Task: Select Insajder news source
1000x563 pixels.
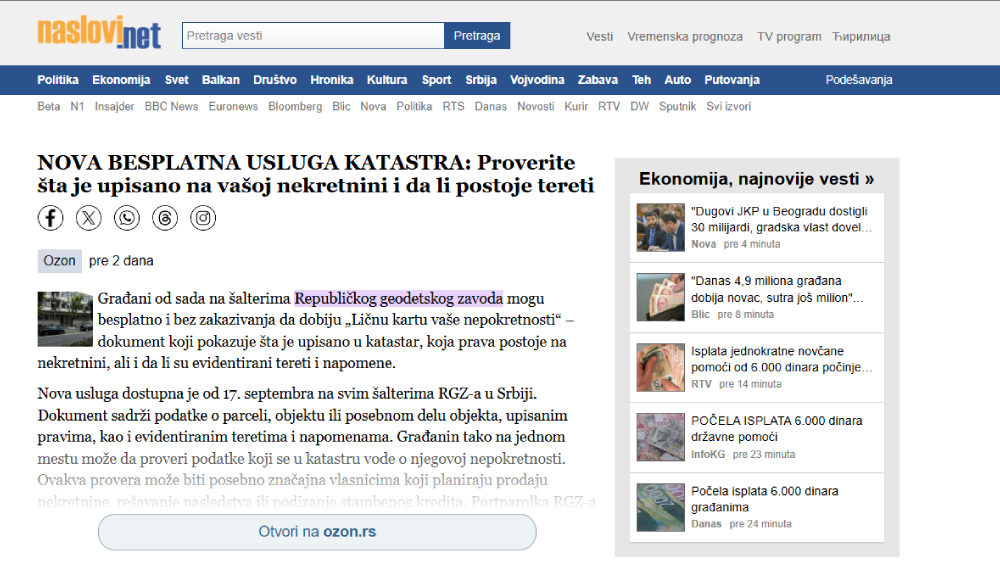Action: (115, 106)
